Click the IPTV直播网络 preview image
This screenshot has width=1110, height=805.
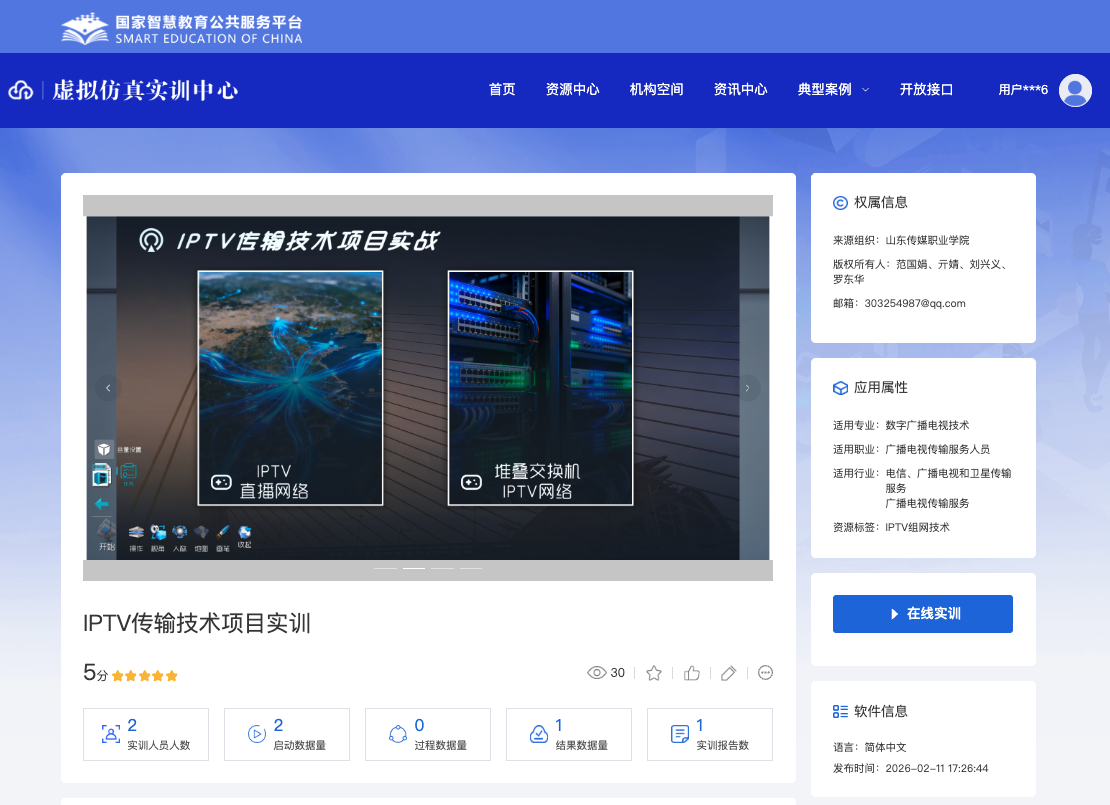[290, 388]
